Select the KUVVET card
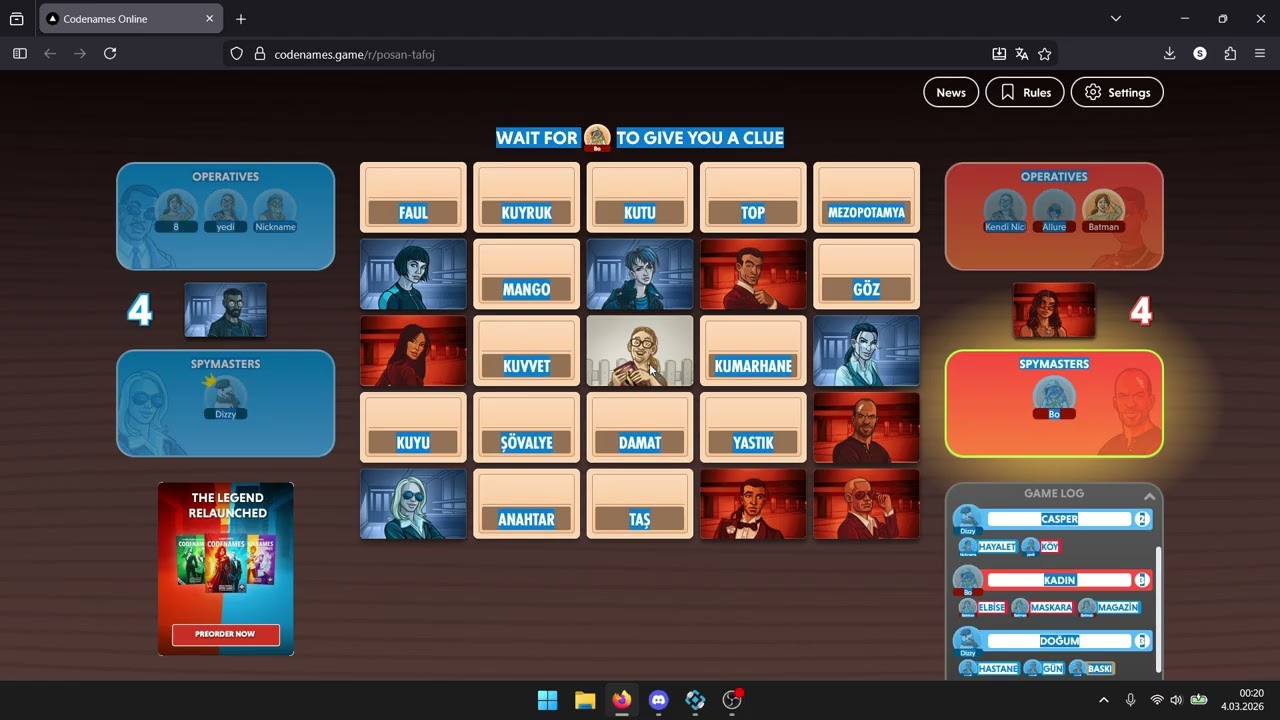 [x=526, y=351]
